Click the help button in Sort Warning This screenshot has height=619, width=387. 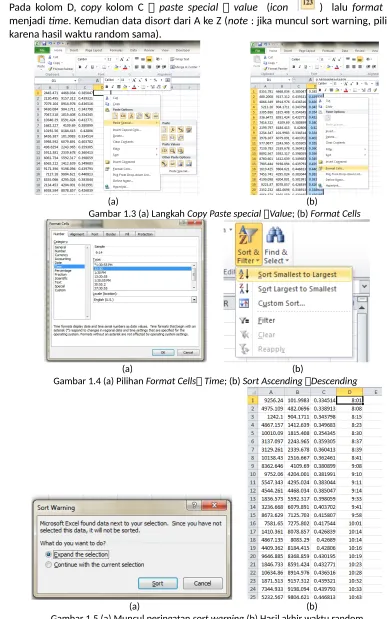coord(194,505)
